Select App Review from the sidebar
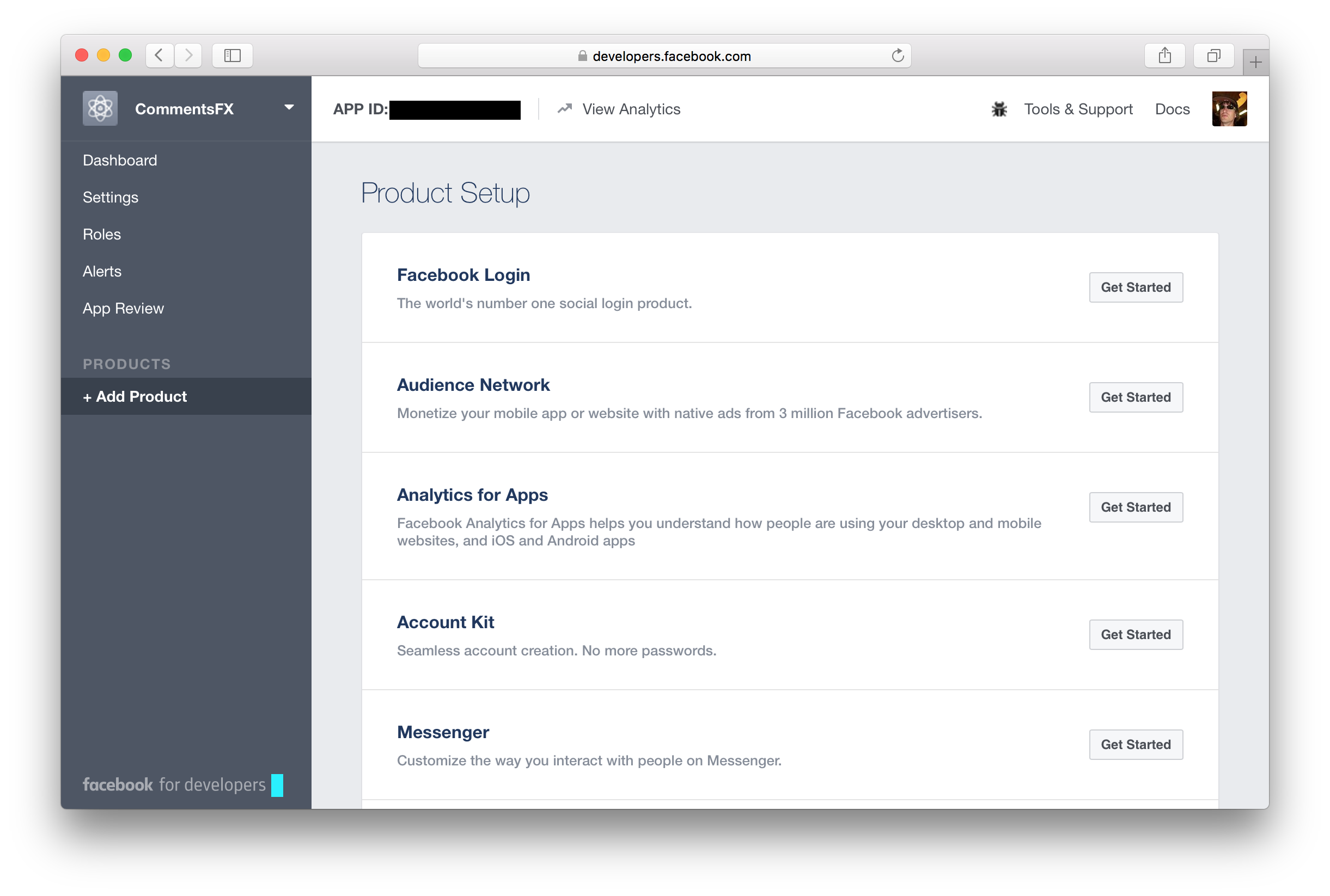Screen dimensions: 1330x896 tap(123, 307)
